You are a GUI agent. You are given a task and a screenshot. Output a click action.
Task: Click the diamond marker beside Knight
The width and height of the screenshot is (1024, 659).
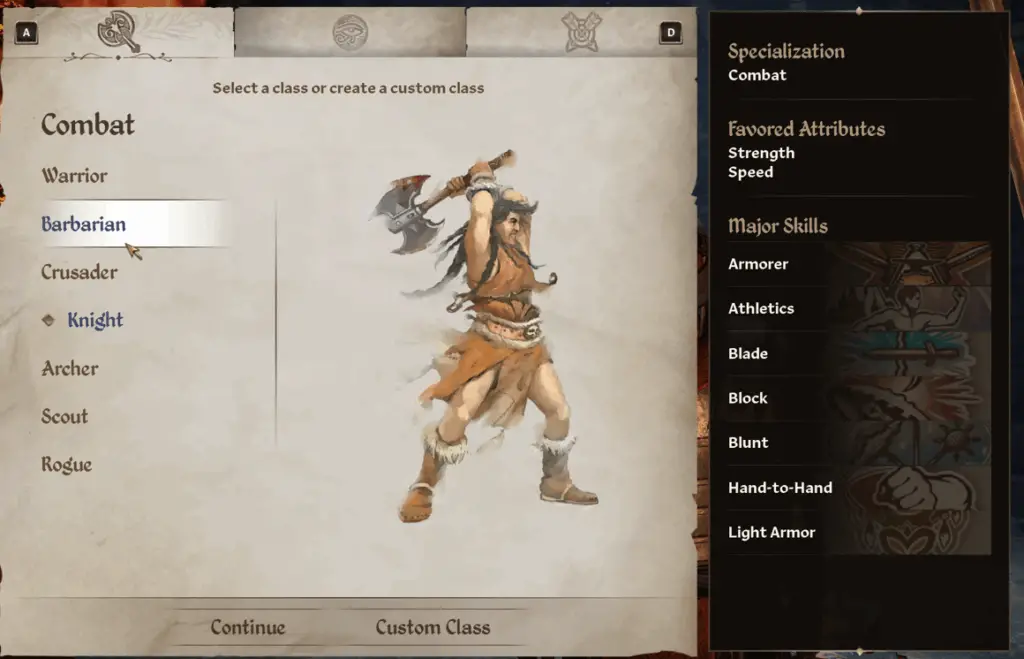[x=48, y=320]
